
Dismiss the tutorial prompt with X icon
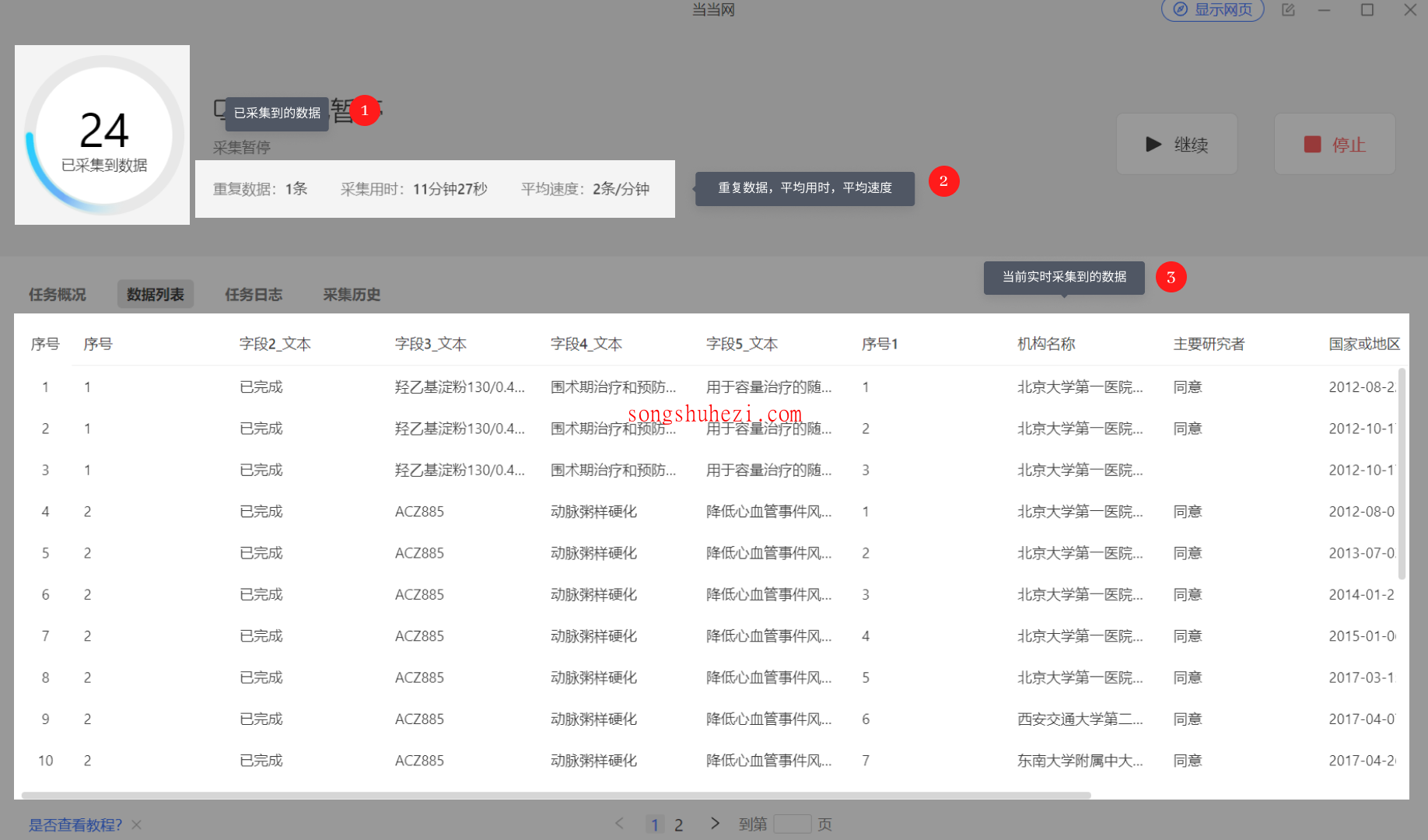[x=137, y=824]
